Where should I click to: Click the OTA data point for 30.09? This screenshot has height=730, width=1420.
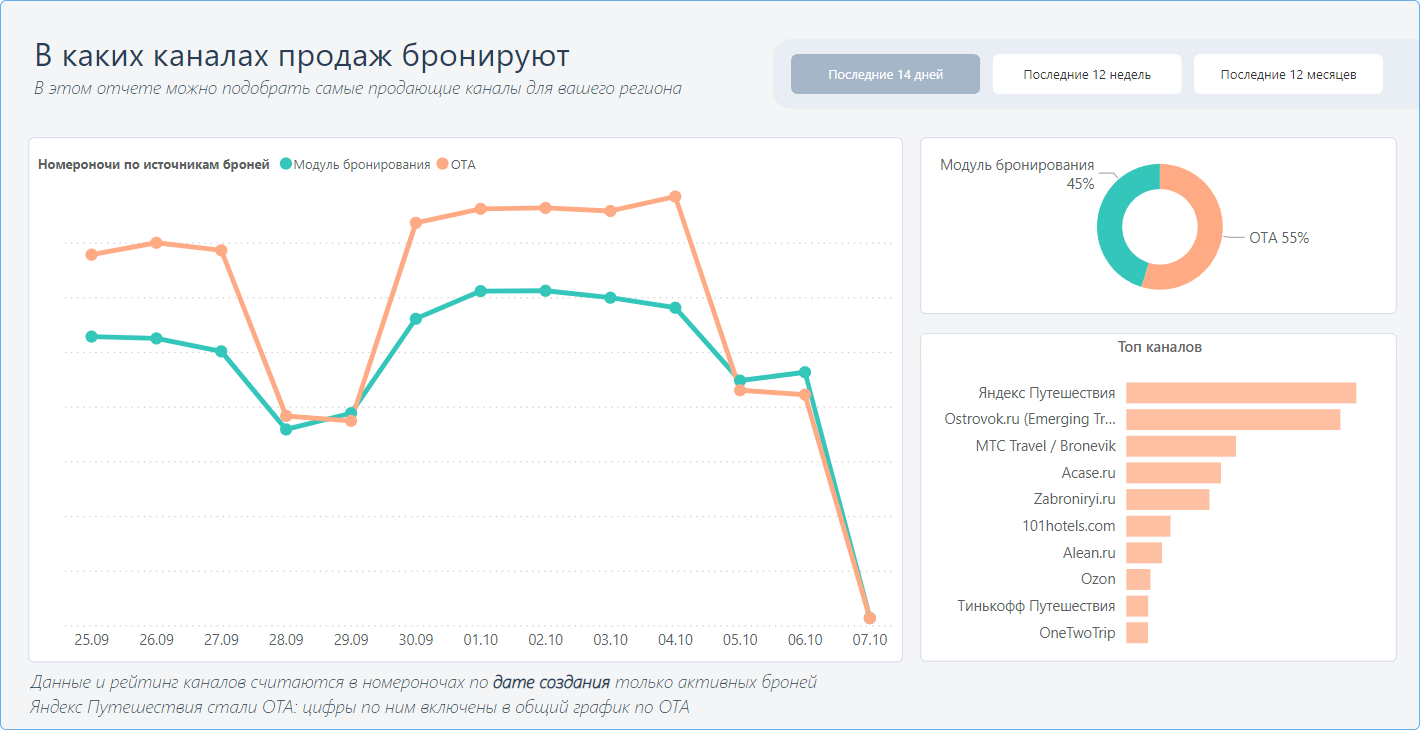[416, 223]
